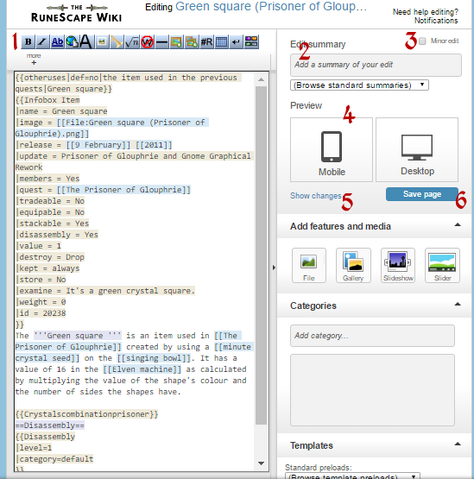Click the '|members = Yes' line
Viewport: 474px width, 479px height.
pyautogui.click(x=48, y=179)
